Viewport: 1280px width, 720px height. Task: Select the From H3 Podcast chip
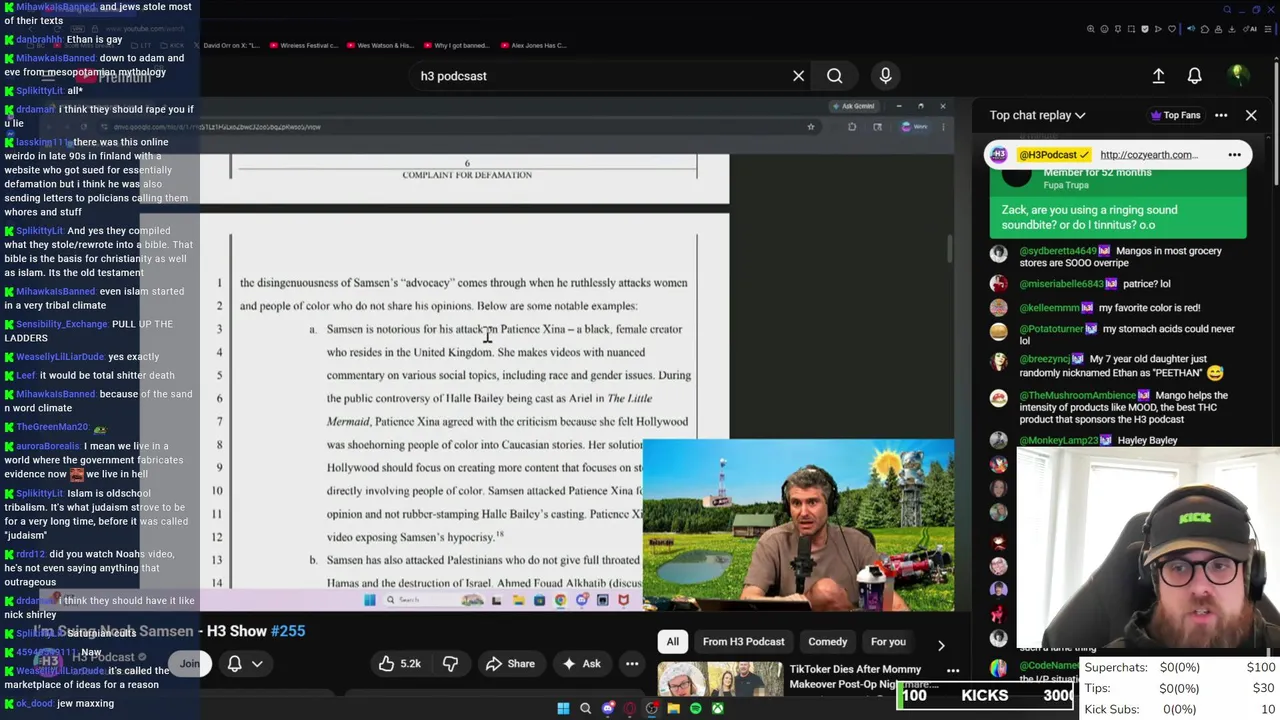(x=743, y=642)
